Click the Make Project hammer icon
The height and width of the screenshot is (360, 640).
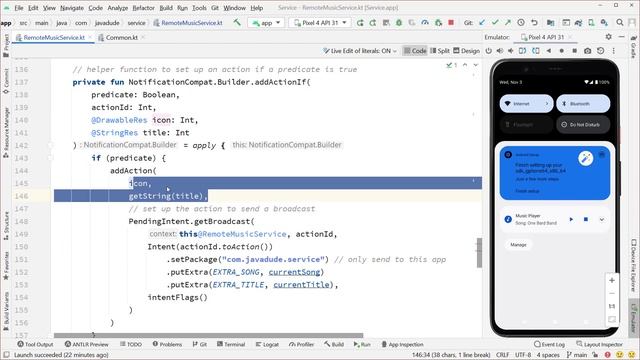point(237,22)
